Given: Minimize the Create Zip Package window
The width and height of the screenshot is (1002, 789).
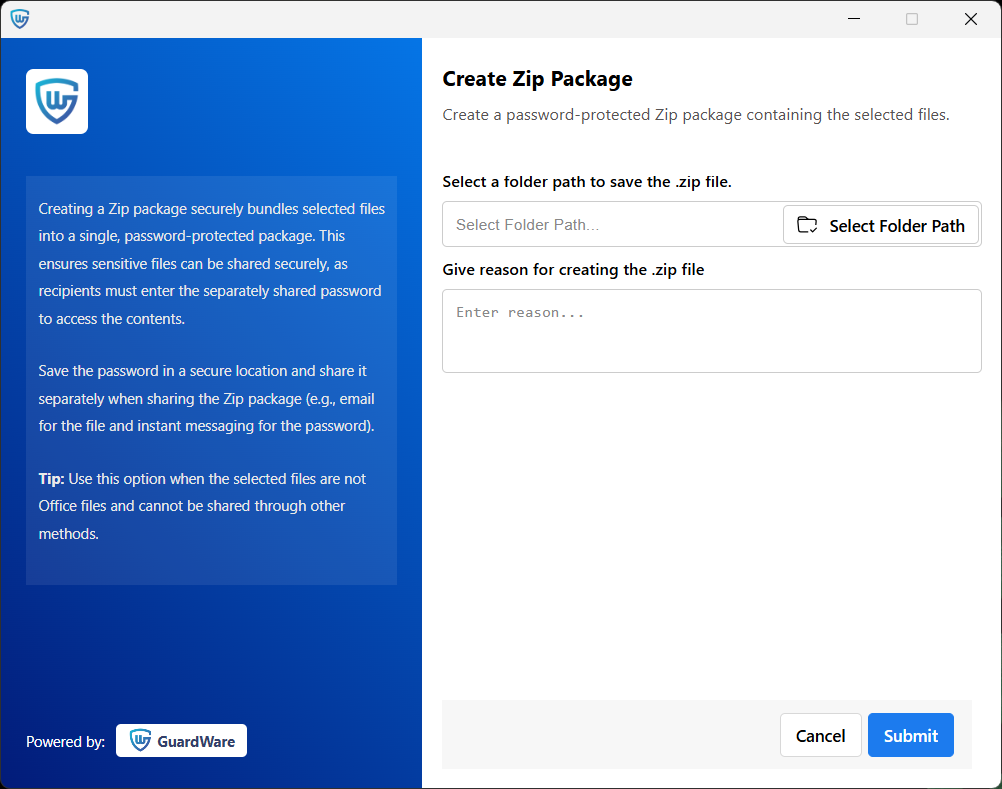Looking at the screenshot, I should 854,18.
